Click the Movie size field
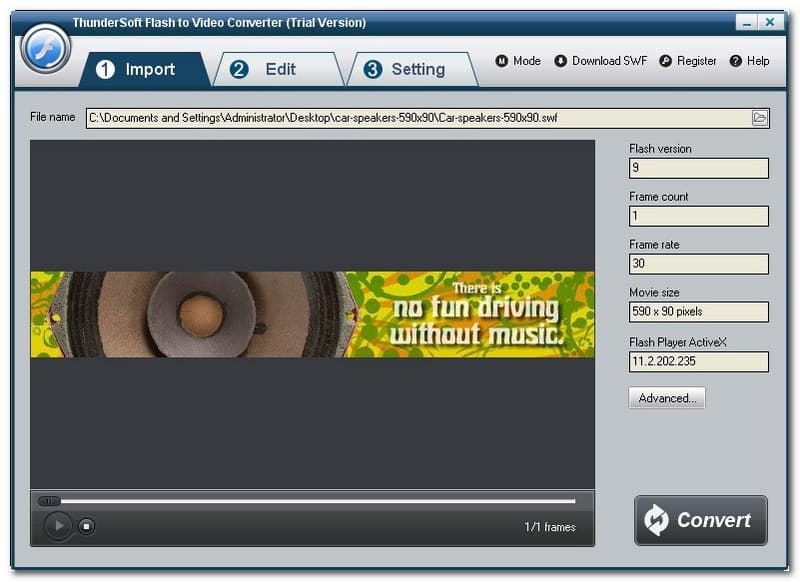Screen dimensions: 800x582 pyautogui.click(x=698, y=312)
